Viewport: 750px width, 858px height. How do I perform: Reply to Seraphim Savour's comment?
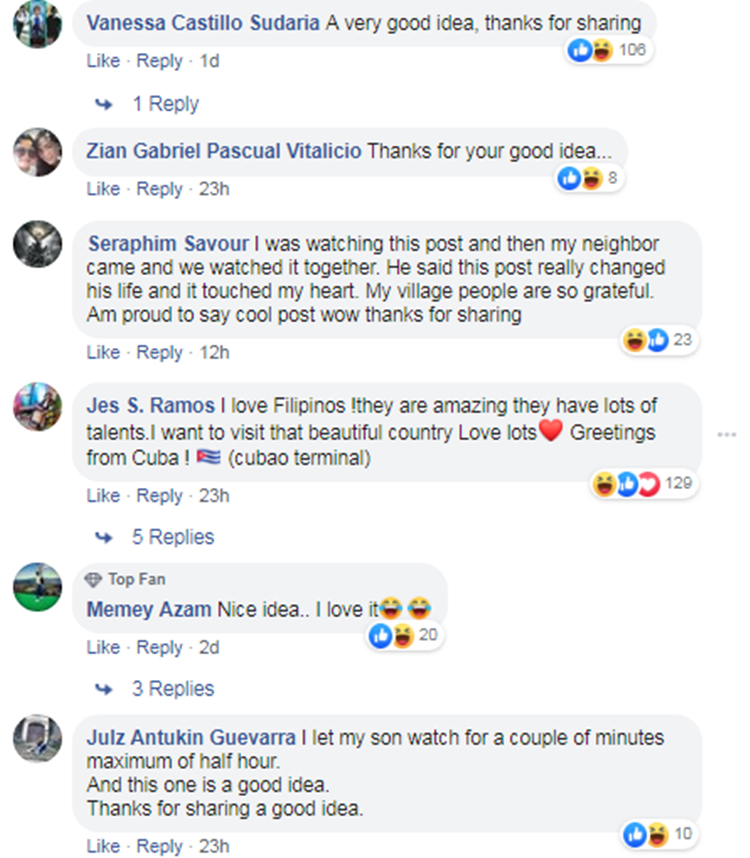(159, 352)
